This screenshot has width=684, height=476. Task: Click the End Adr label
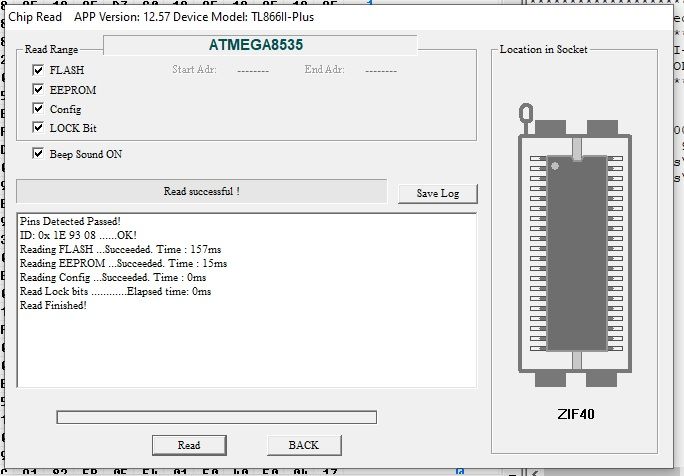(x=324, y=69)
